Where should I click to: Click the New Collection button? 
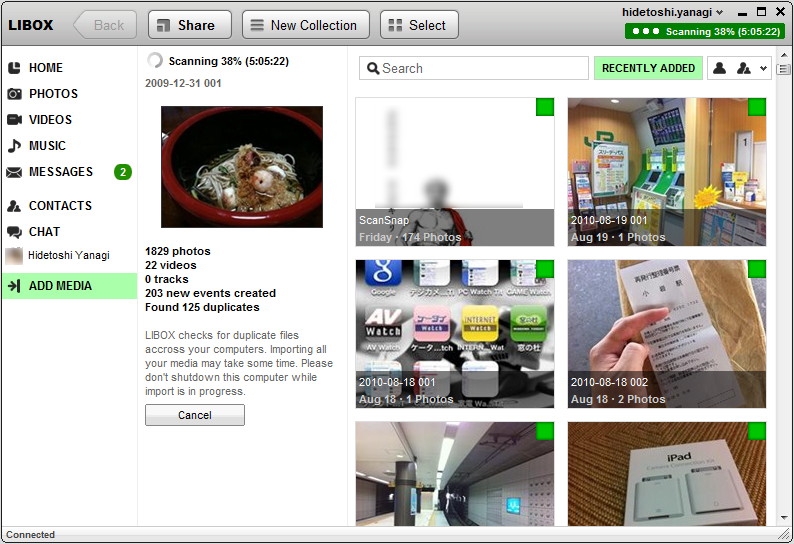click(306, 25)
